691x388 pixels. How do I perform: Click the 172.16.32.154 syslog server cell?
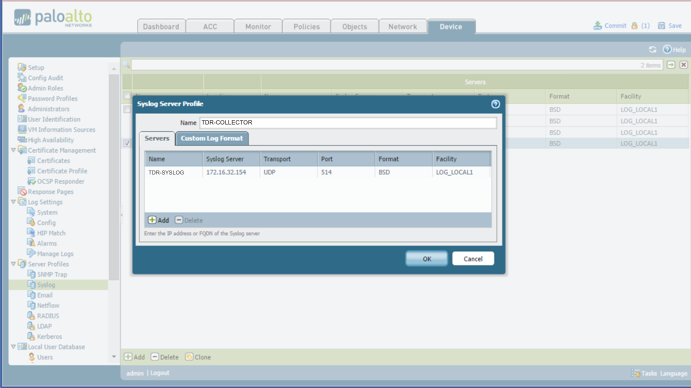click(x=226, y=172)
